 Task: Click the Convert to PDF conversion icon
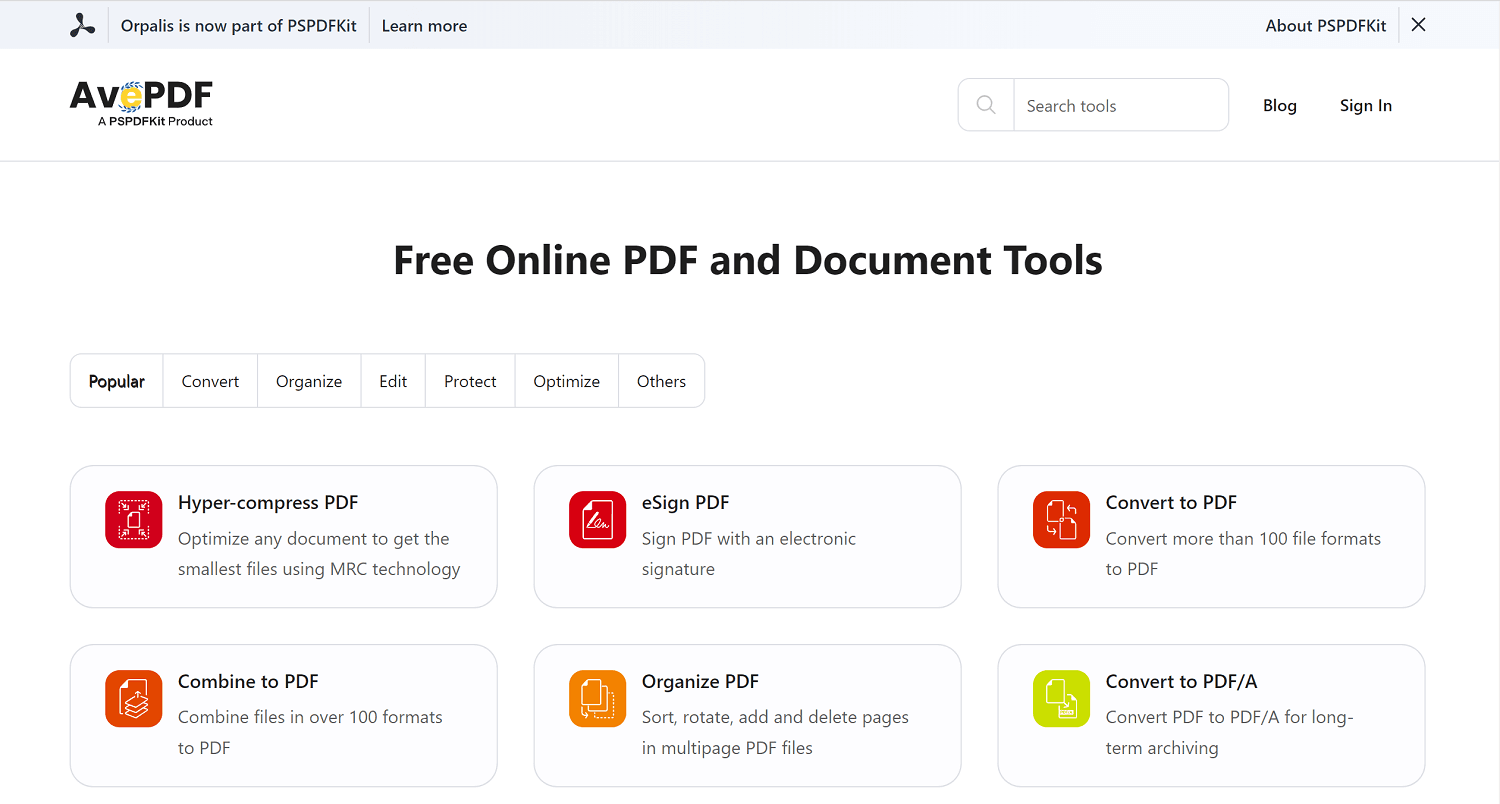tap(1061, 519)
